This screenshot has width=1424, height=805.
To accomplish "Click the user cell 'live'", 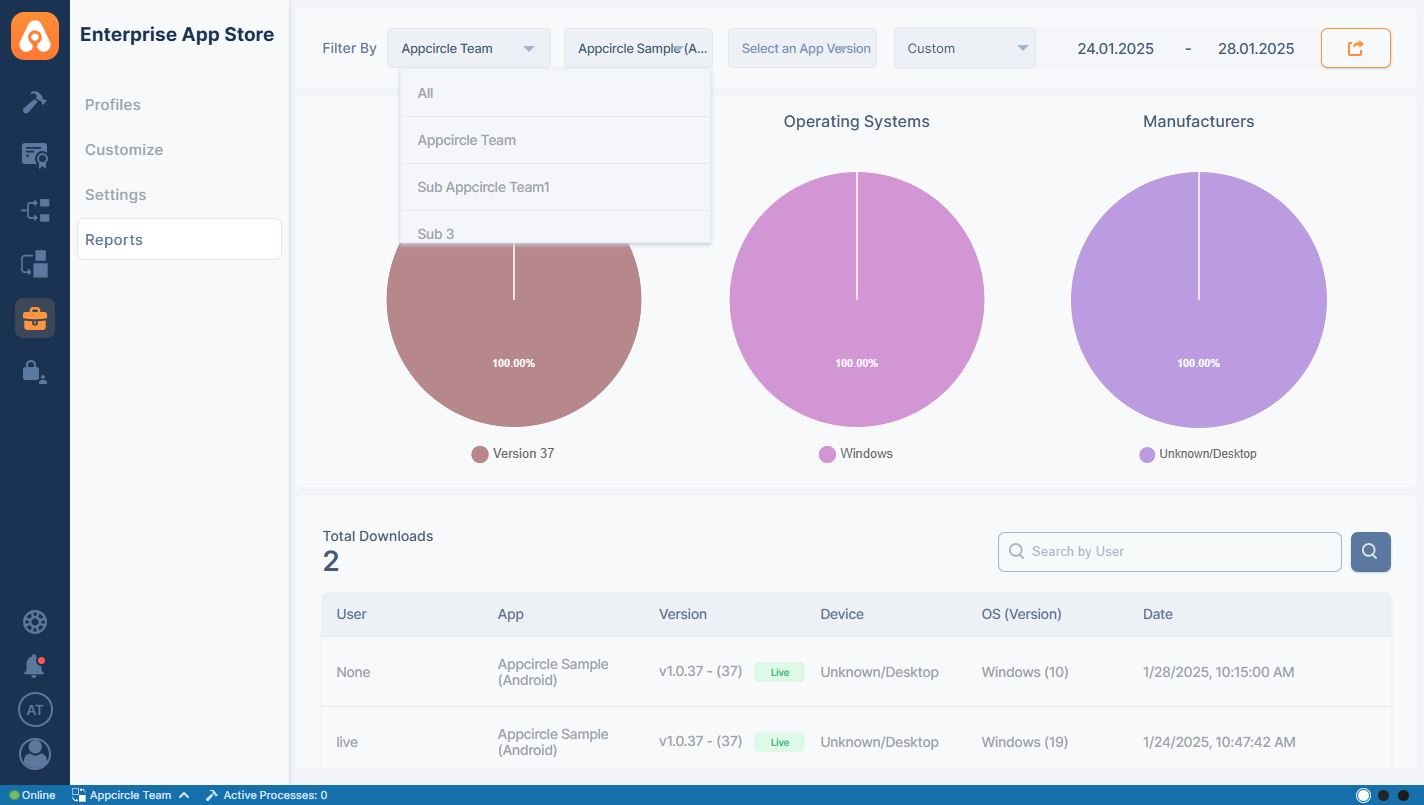I will click(347, 742).
